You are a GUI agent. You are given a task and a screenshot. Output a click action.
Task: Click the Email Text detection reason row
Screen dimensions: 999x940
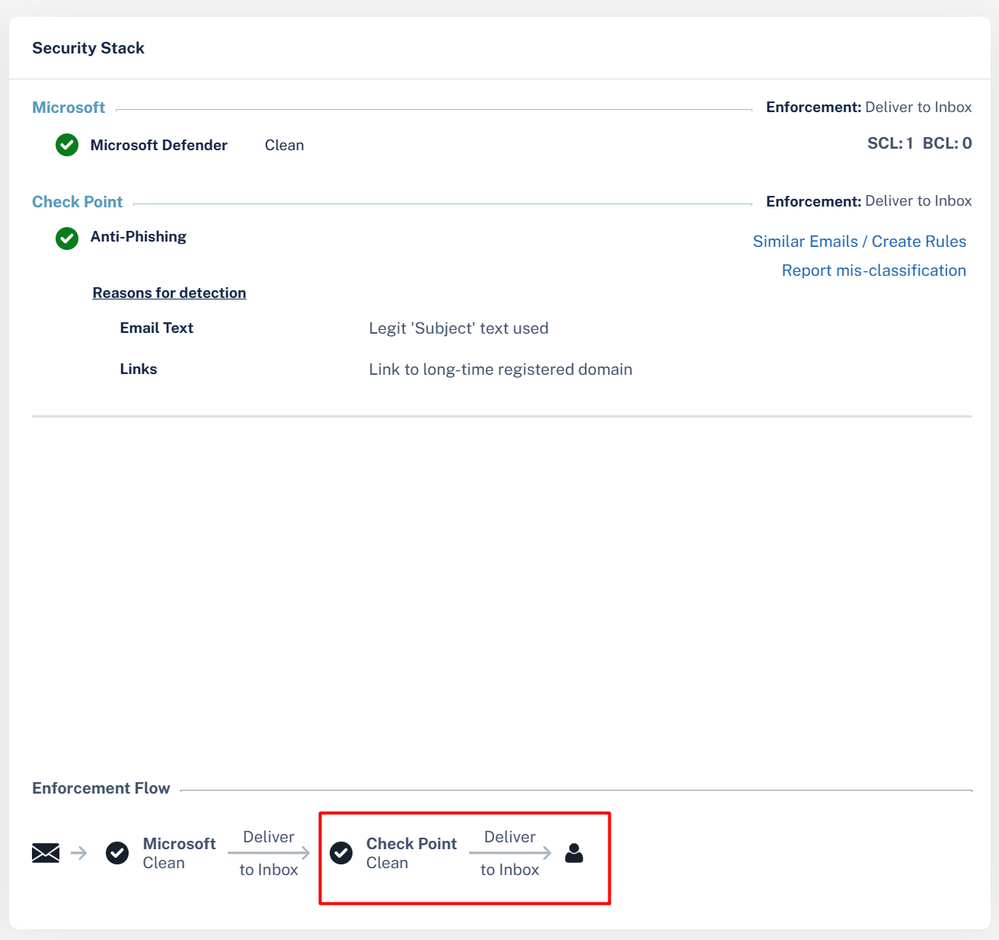click(156, 328)
